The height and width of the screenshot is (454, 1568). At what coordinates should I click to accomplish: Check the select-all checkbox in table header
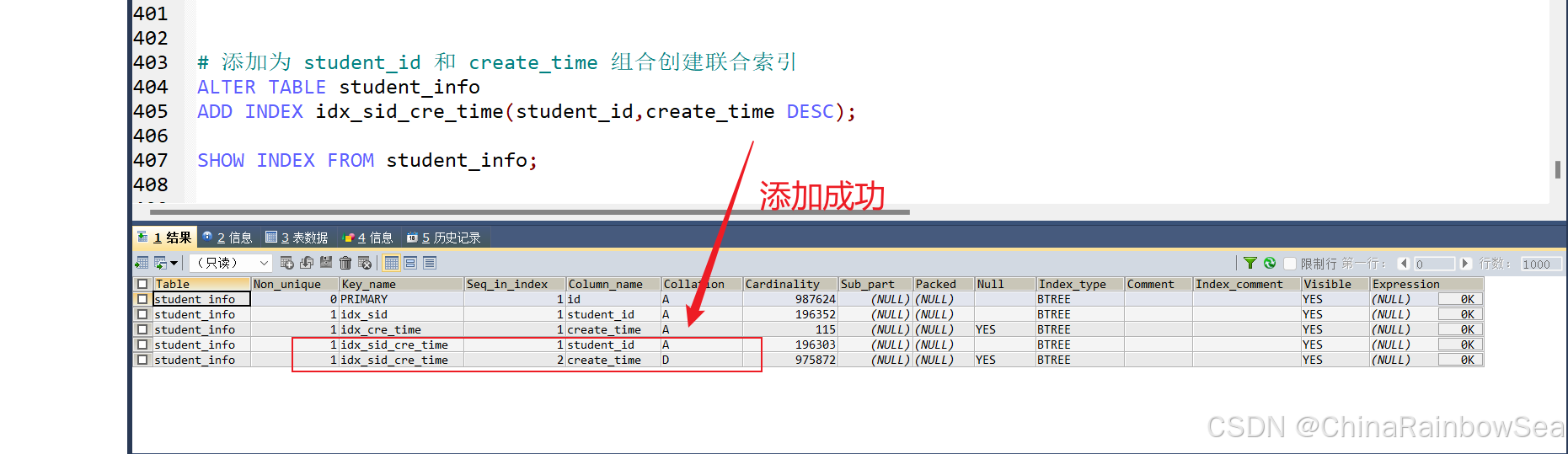[x=142, y=285]
